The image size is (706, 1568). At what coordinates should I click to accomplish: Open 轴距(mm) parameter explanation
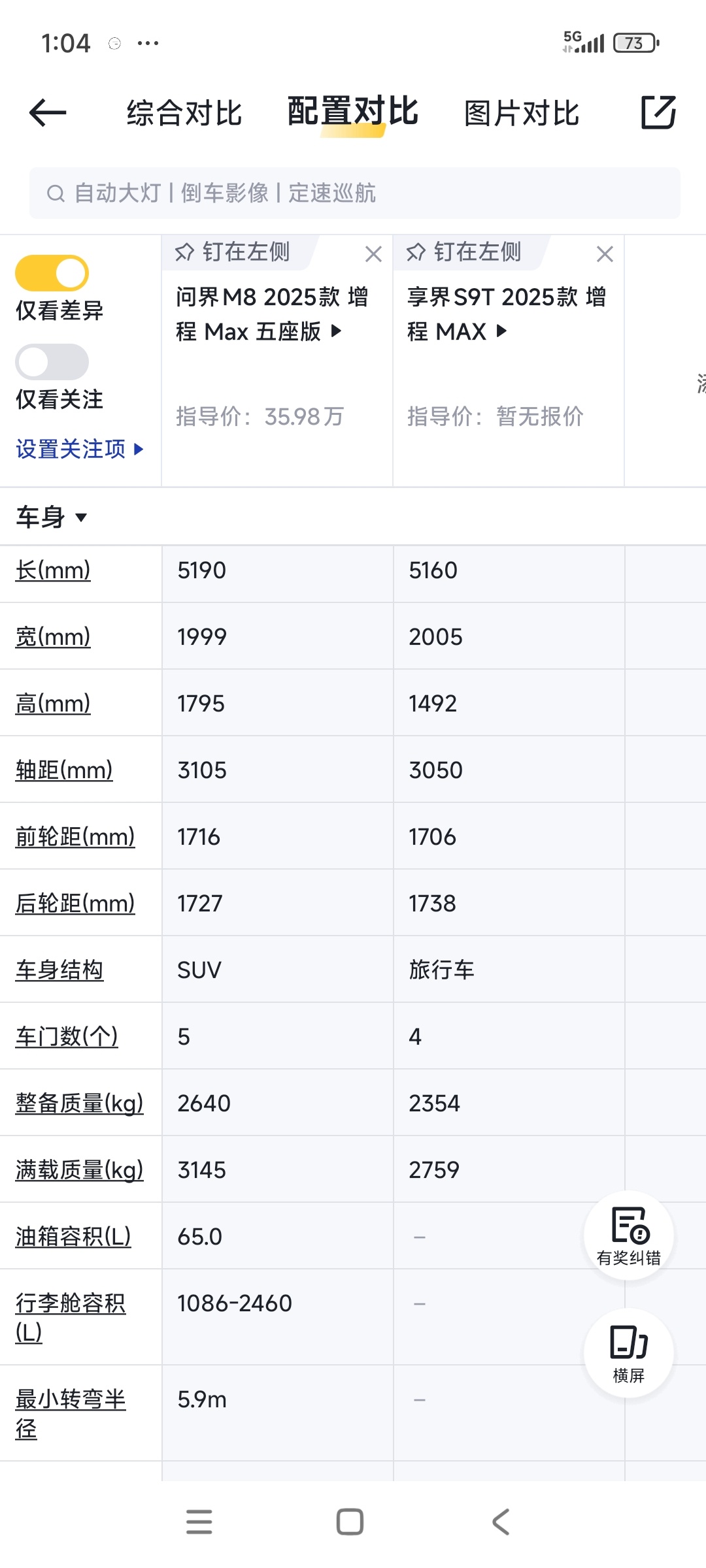coord(64,770)
